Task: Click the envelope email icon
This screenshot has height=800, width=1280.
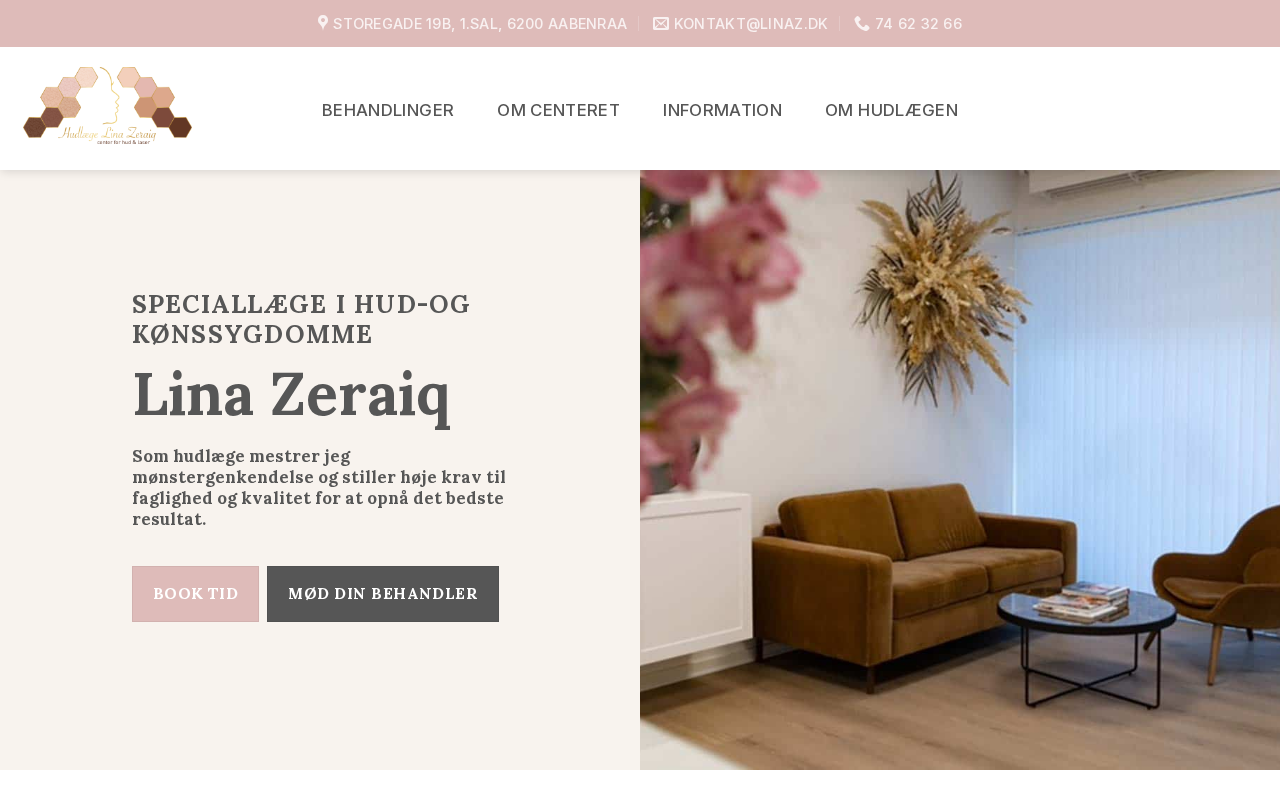Action: pos(661,23)
